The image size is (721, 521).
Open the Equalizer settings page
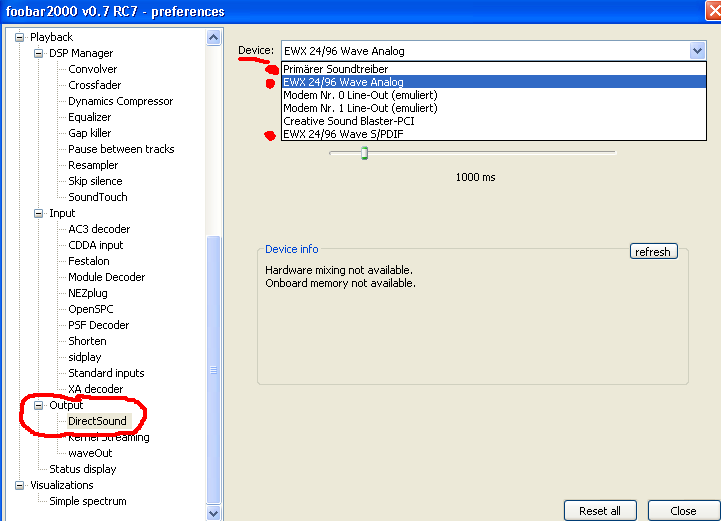tap(90, 117)
